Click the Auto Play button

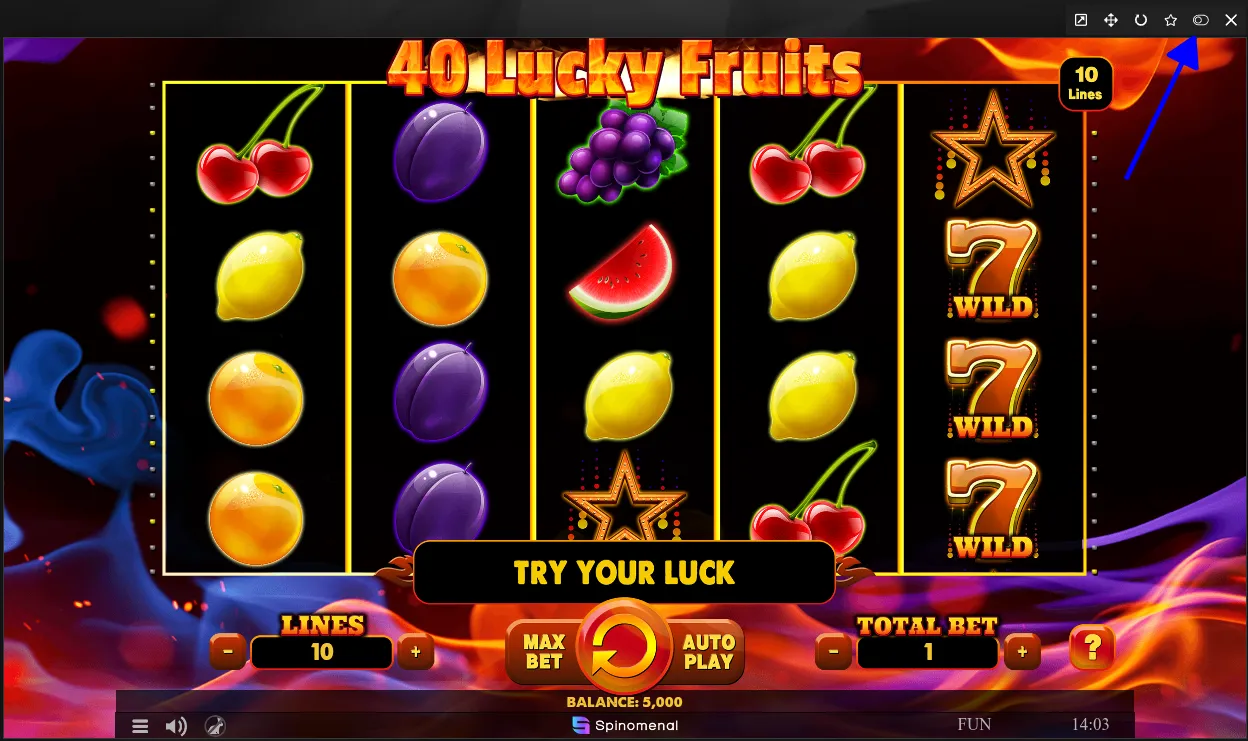pyautogui.click(x=709, y=652)
